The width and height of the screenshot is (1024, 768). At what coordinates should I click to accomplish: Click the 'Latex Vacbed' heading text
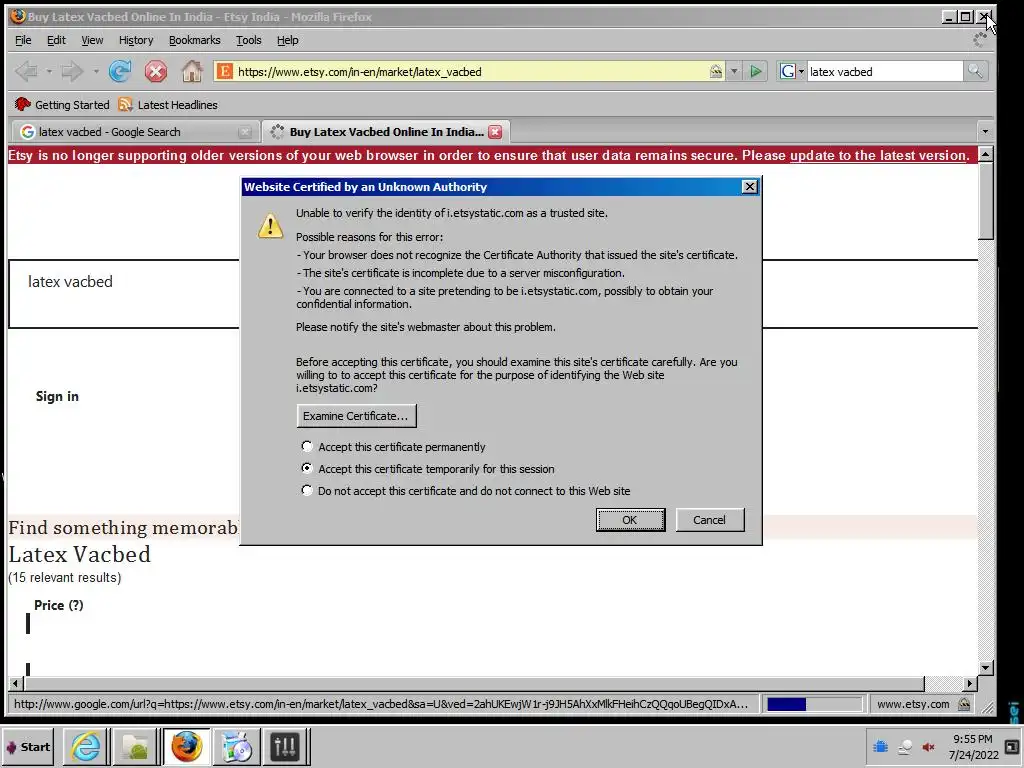(x=80, y=554)
